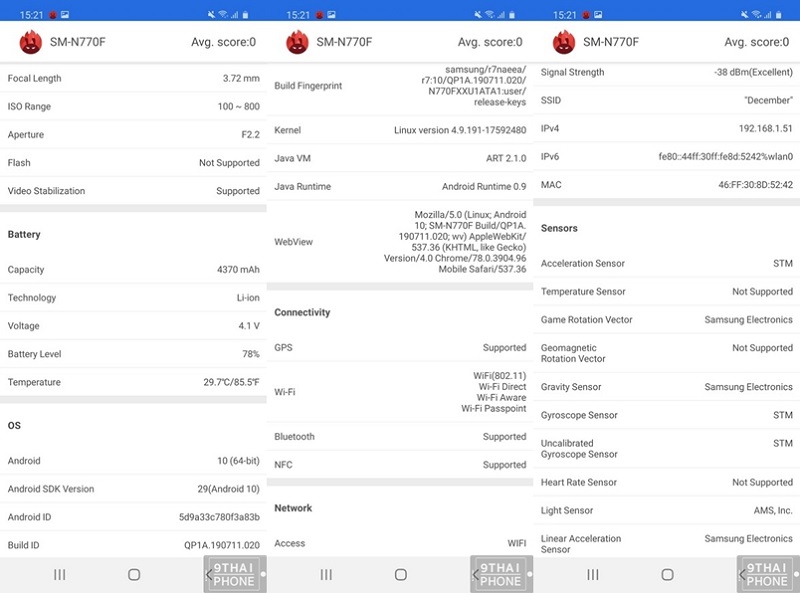This screenshot has width=800, height=593.
Task: Open recent apps below the Sensors screen
Action: 592,575
